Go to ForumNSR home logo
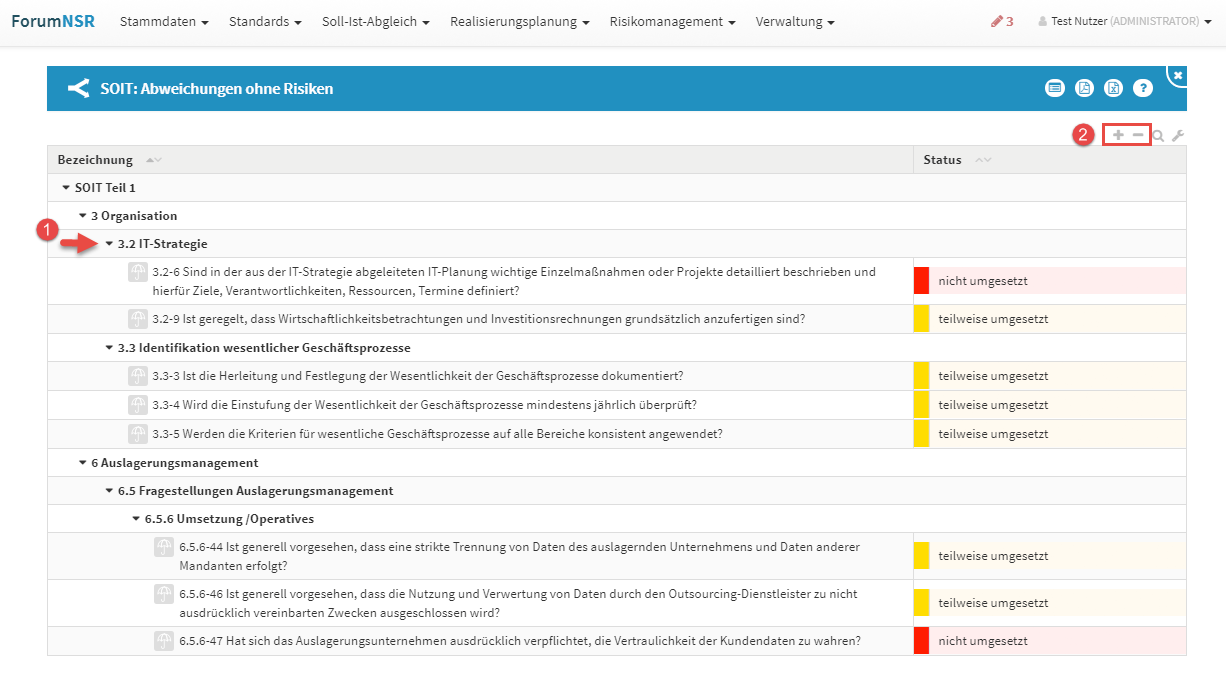 [x=53, y=21]
